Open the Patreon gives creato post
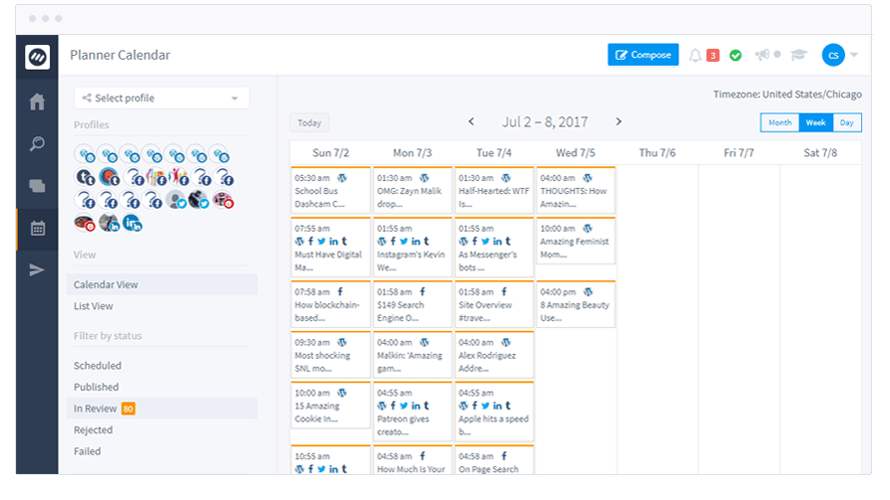890x500 pixels. tap(413, 411)
